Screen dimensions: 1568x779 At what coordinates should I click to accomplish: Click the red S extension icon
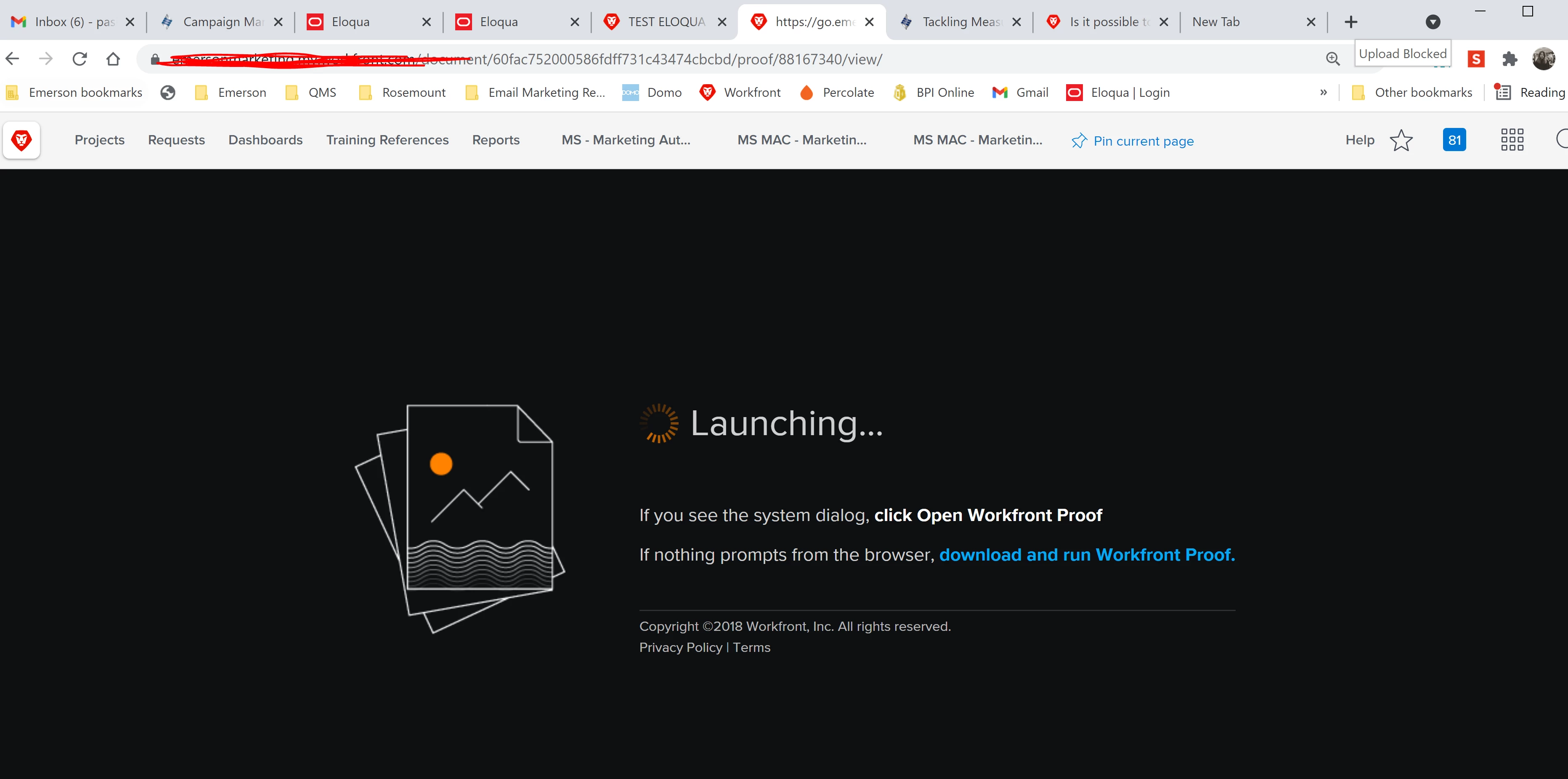click(1475, 59)
